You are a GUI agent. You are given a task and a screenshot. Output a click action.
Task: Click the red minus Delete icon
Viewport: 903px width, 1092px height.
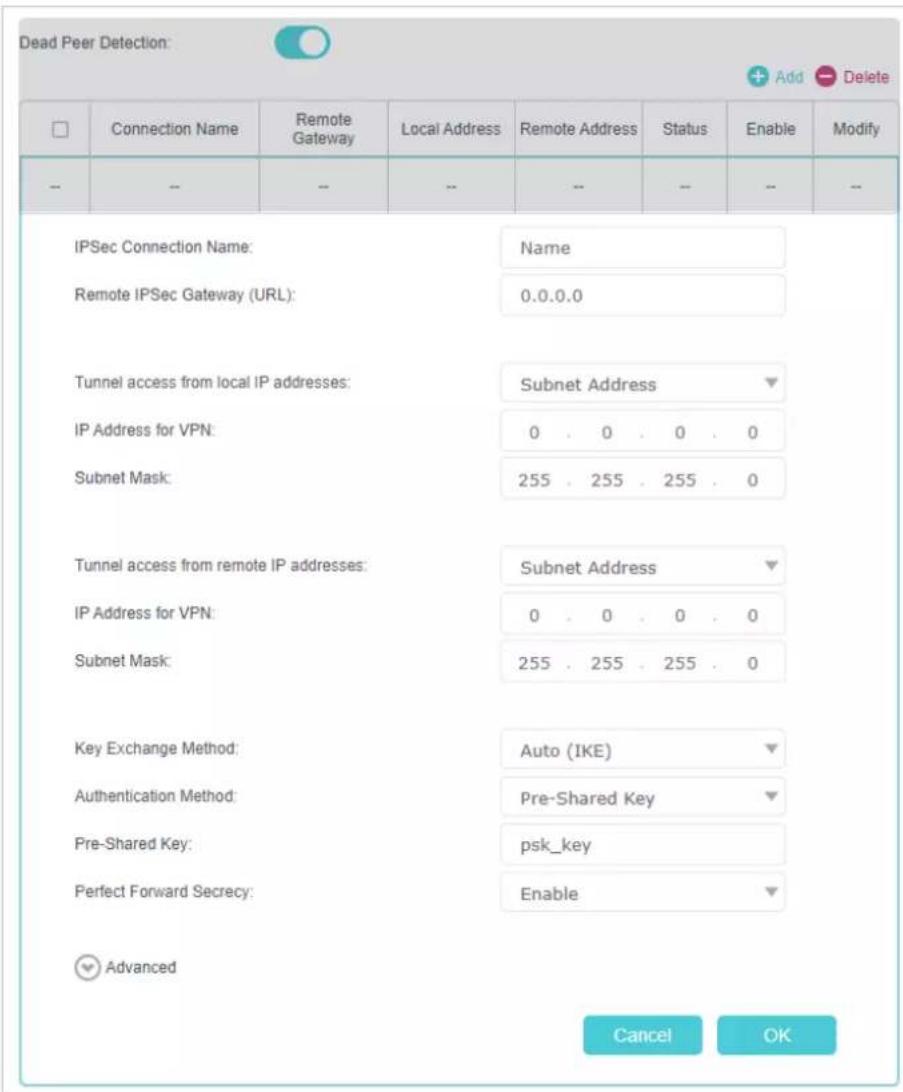coord(826,77)
